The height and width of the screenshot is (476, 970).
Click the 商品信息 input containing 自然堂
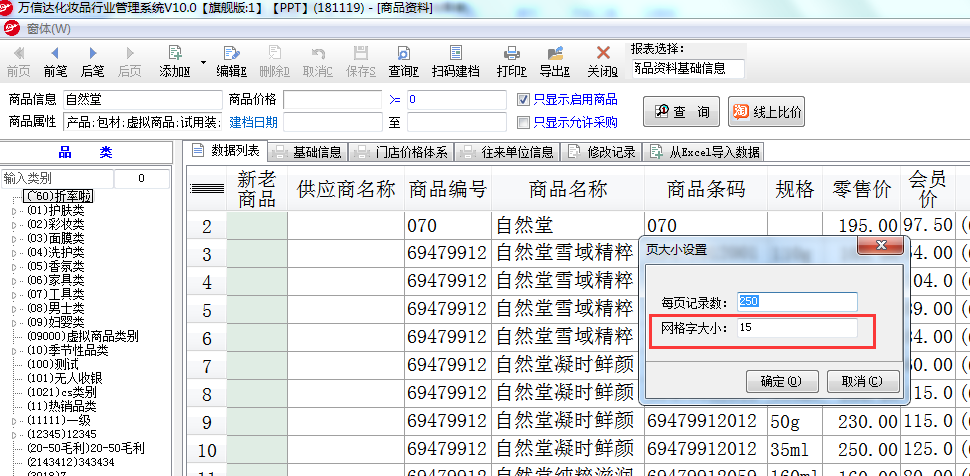pyautogui.click(x=142, y=100)
